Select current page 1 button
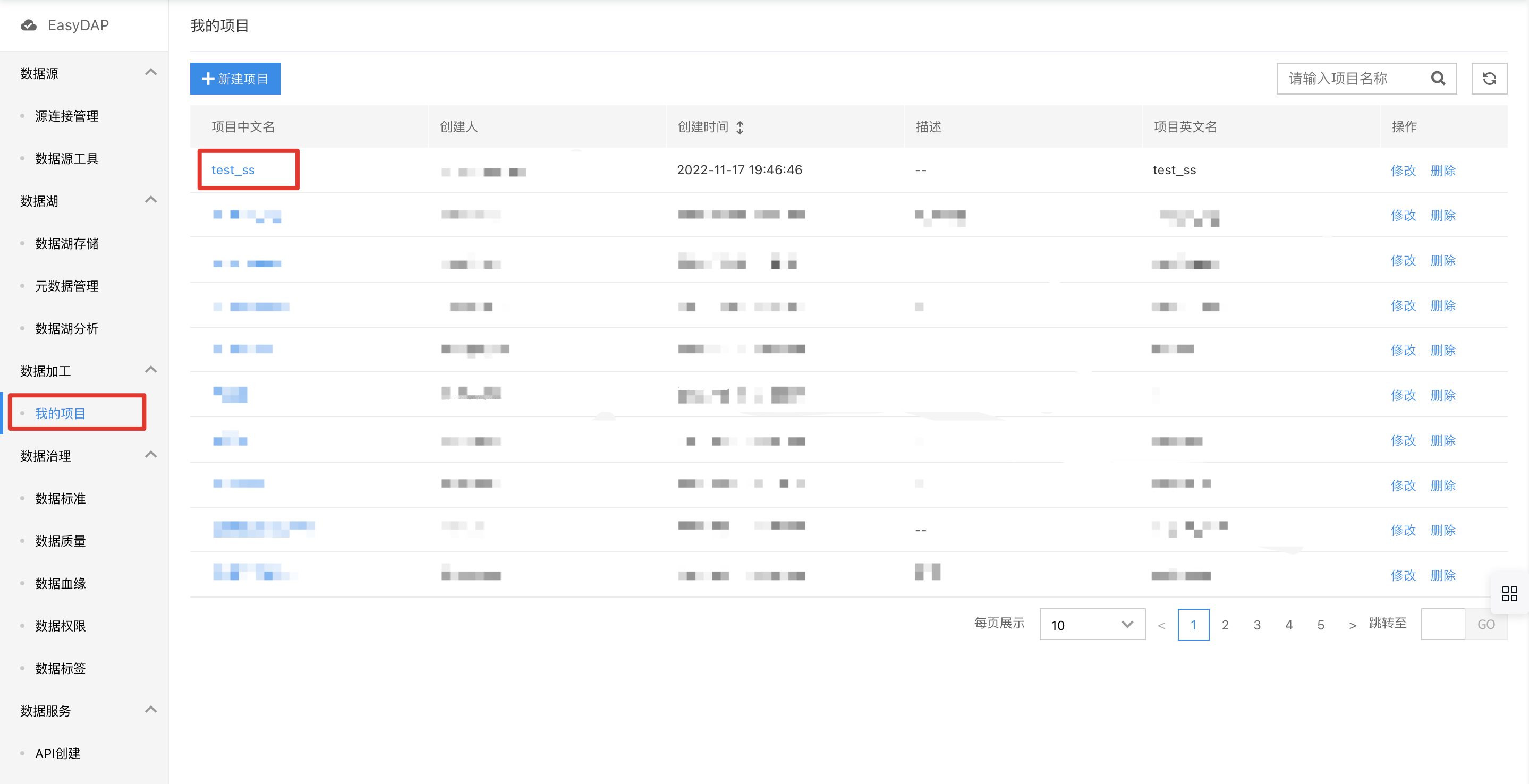 point(1193,624)
